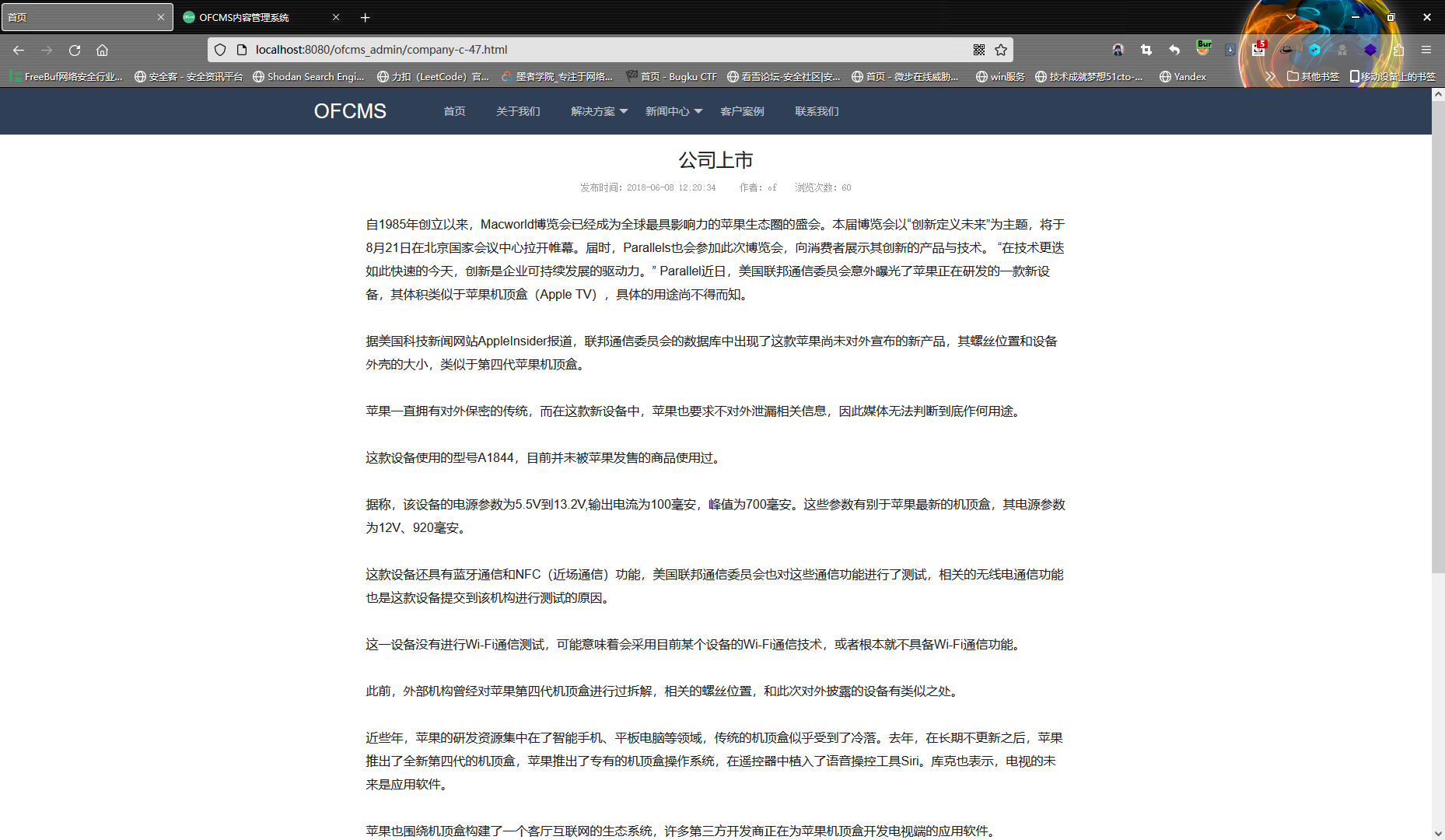Open the Firefox account avatar icon
The image size is (1445, 840).
click(1118, 49)
